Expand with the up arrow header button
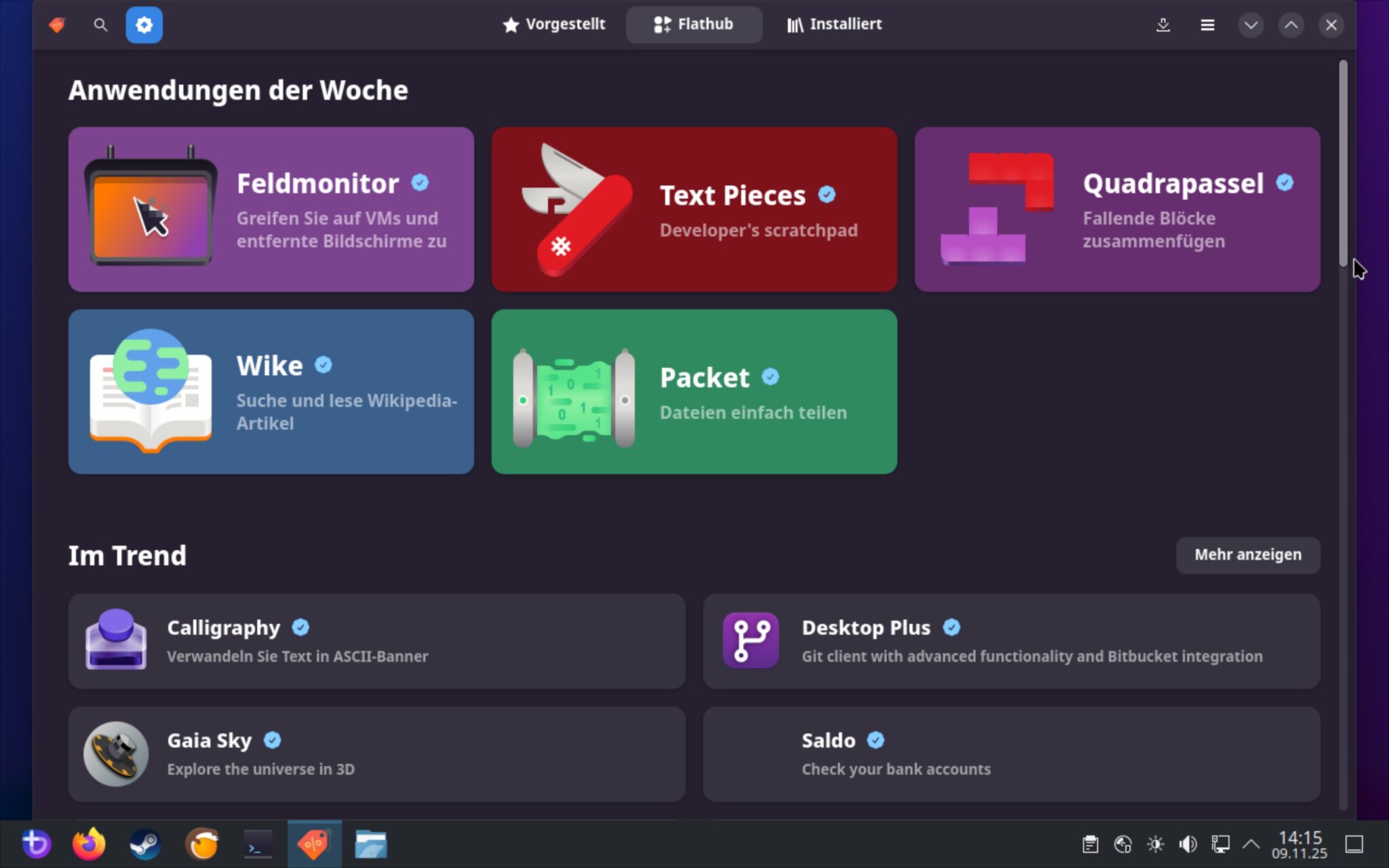Viewport: 1389px width, 868px height. 1291,24
